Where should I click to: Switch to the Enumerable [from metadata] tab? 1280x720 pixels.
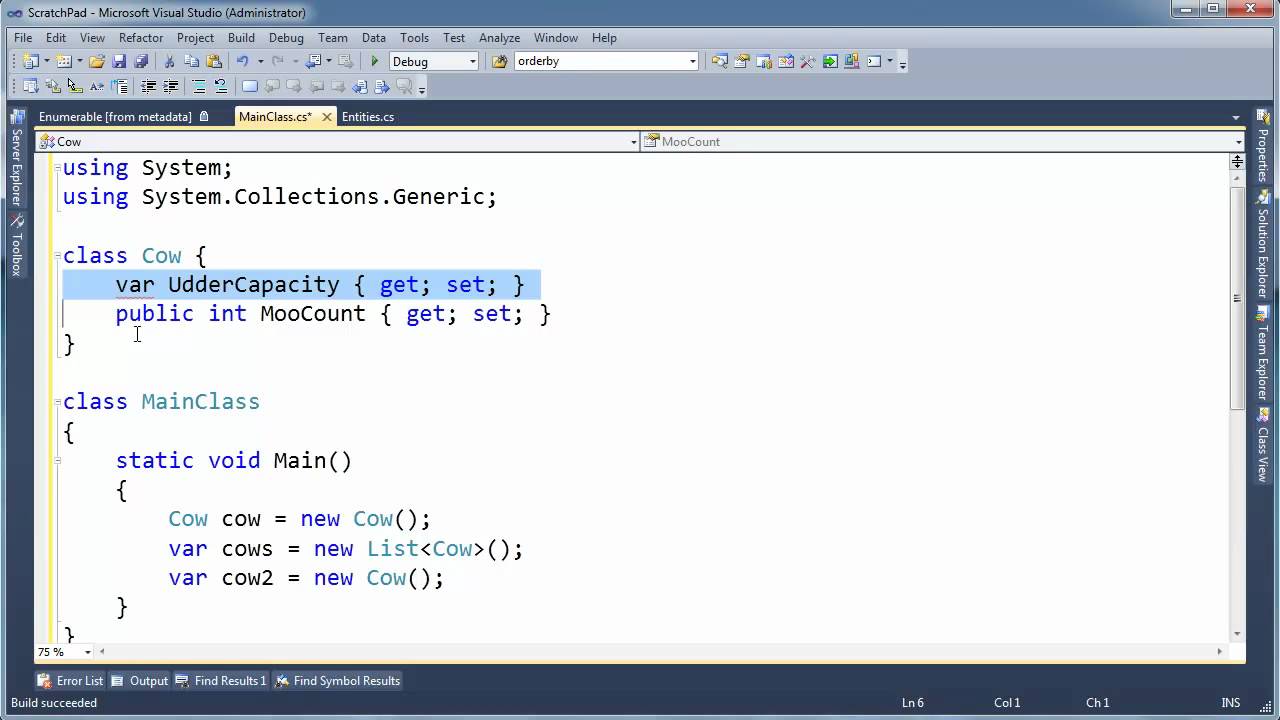click(115, 117)
